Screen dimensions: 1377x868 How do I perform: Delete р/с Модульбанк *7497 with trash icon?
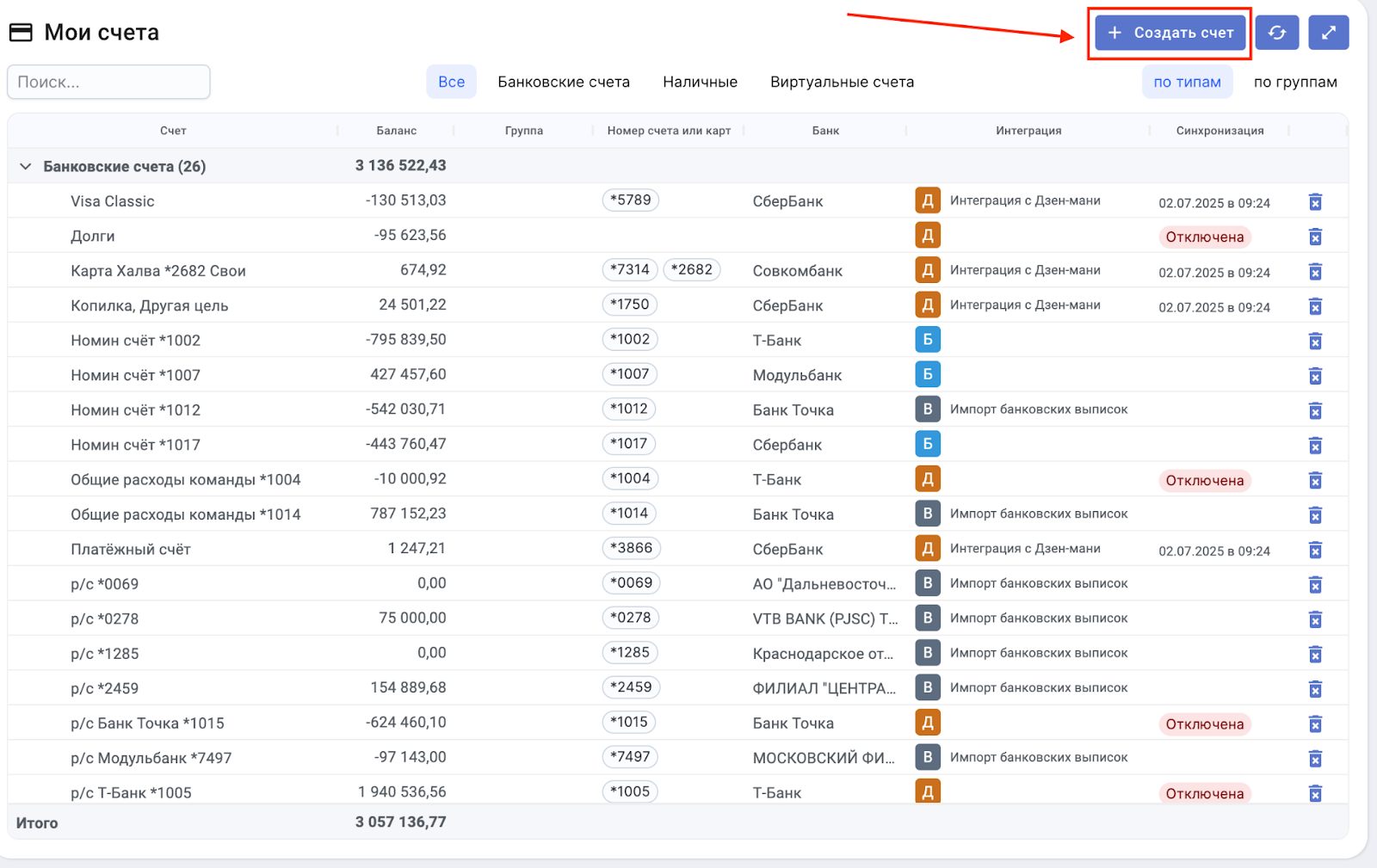pos(1315,759)
